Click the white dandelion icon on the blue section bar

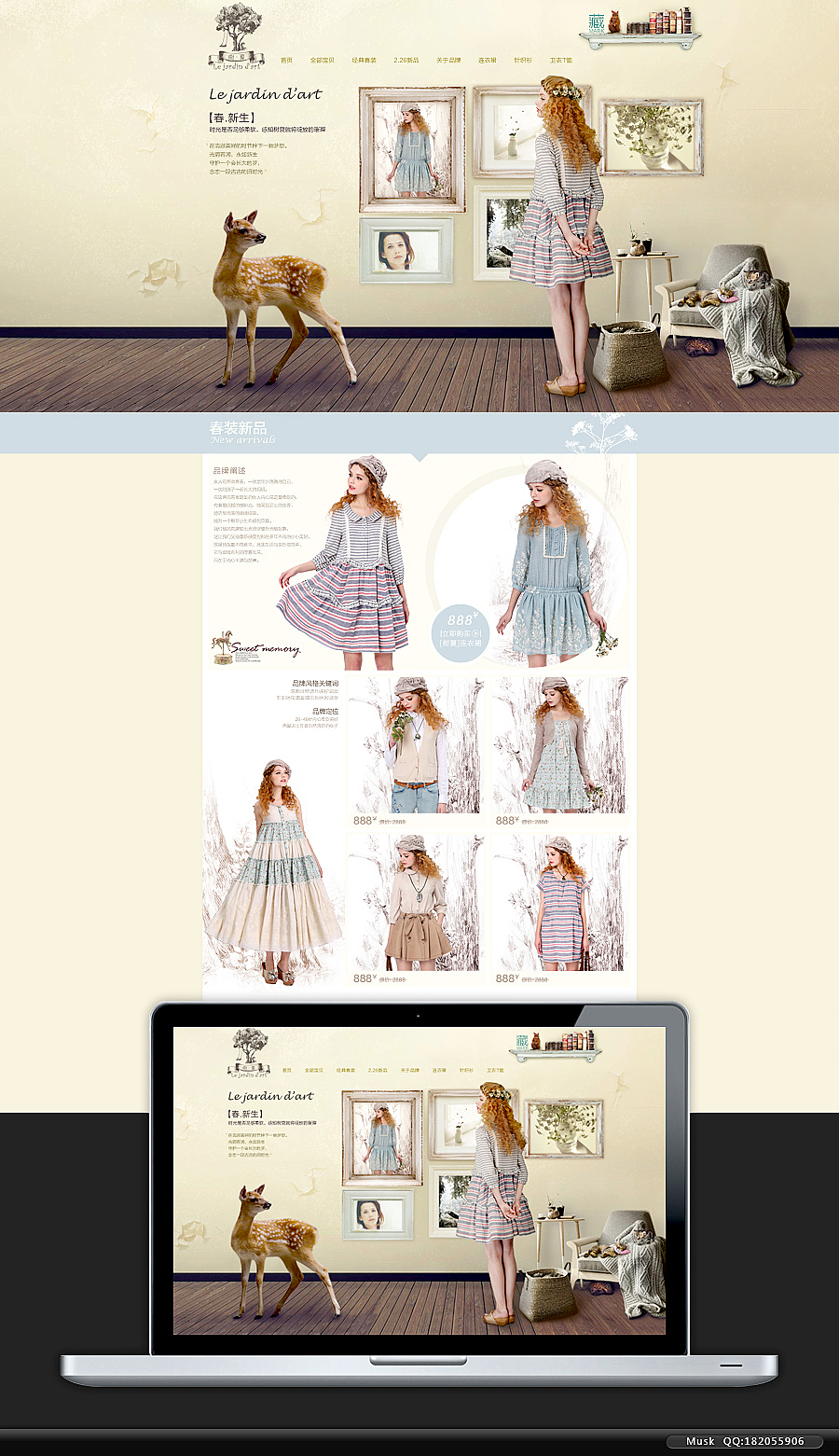click(x=602, y=433)
